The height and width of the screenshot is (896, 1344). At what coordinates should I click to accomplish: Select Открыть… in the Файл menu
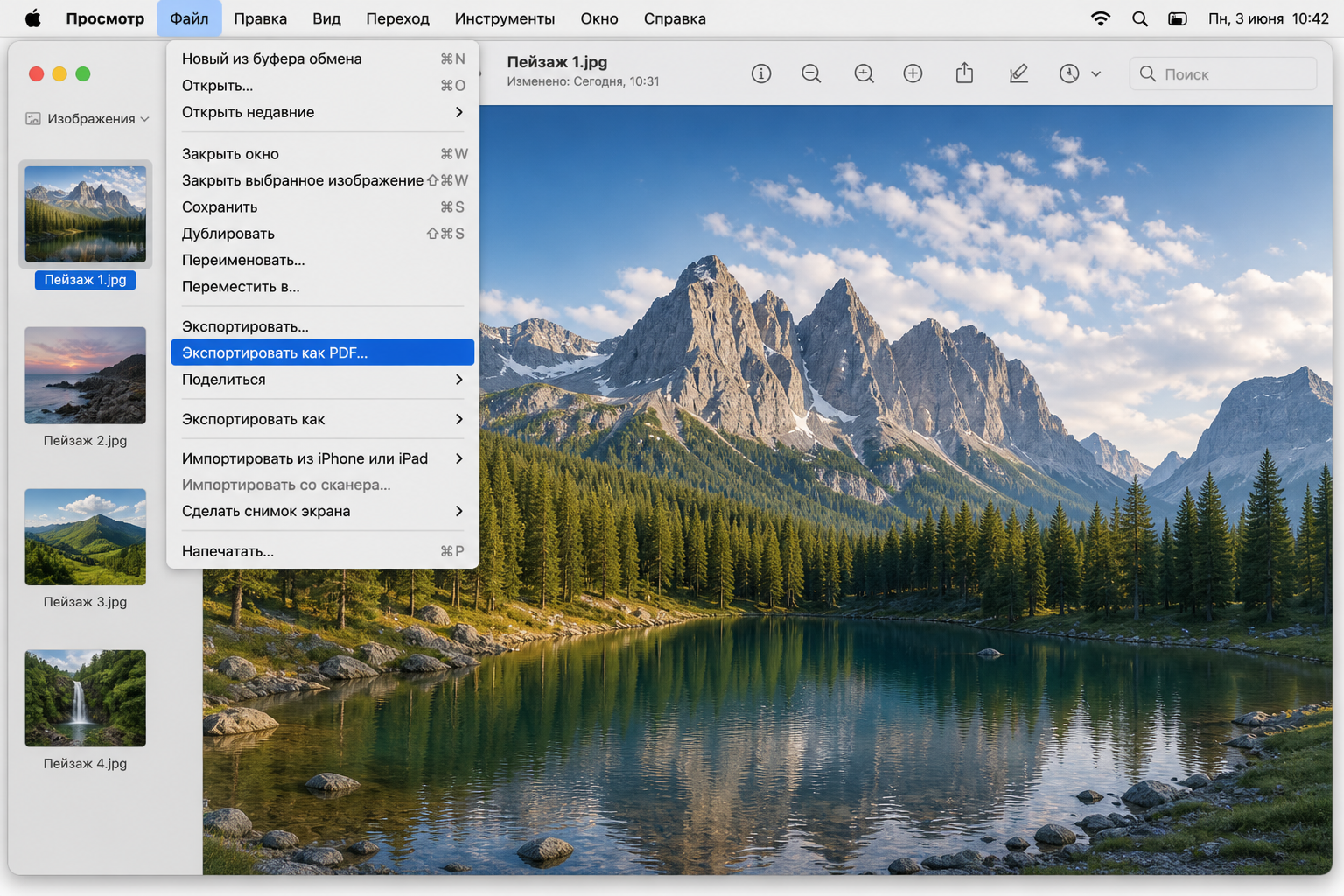[x=323, y=86]
